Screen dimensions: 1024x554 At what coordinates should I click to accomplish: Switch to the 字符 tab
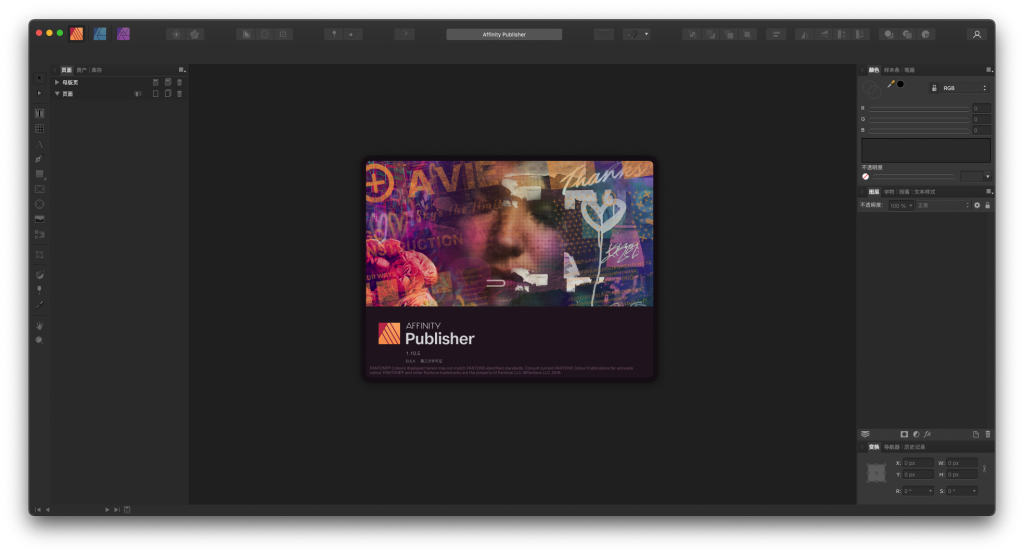click(x=889, y=192)
